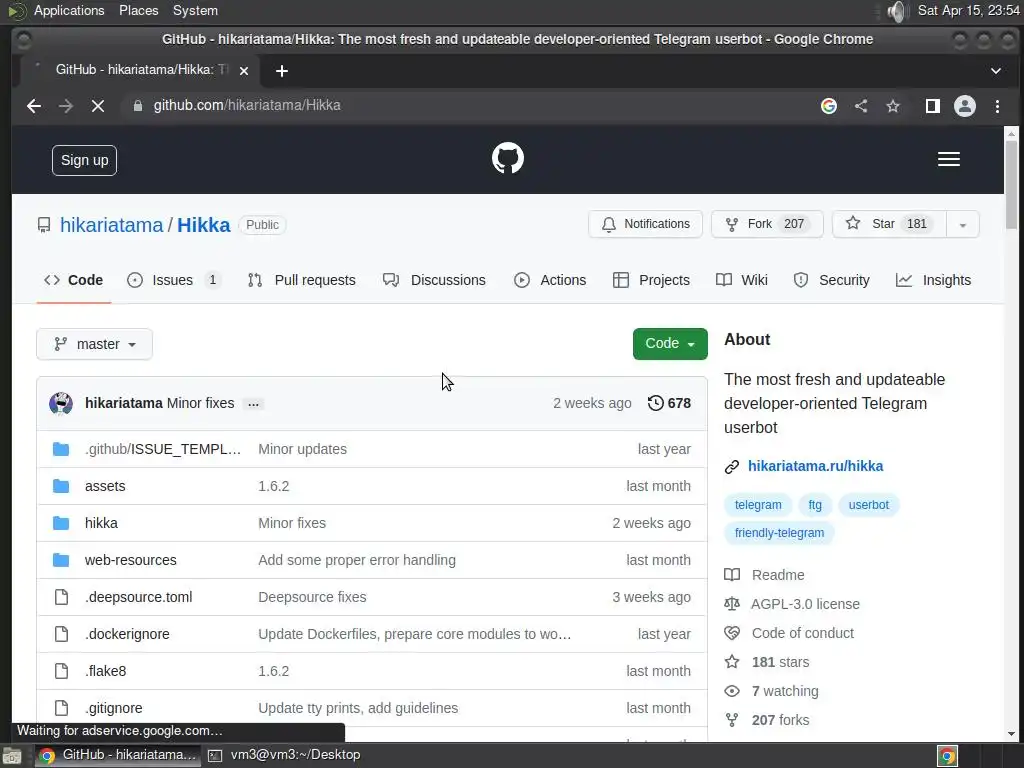Screen dimensions: 1024x768
Task: Click the commit history clock icon 678
Action: pyautogui.click(x=669, y=403)
